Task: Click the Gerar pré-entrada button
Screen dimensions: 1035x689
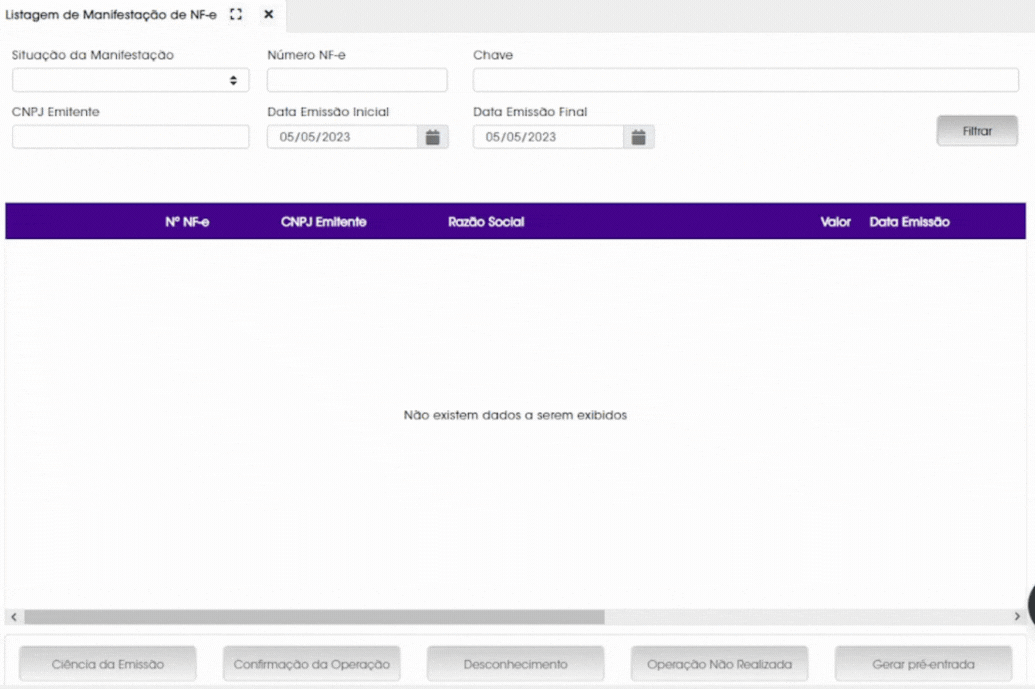Action: pyautogui.click(x=923, y=664)
